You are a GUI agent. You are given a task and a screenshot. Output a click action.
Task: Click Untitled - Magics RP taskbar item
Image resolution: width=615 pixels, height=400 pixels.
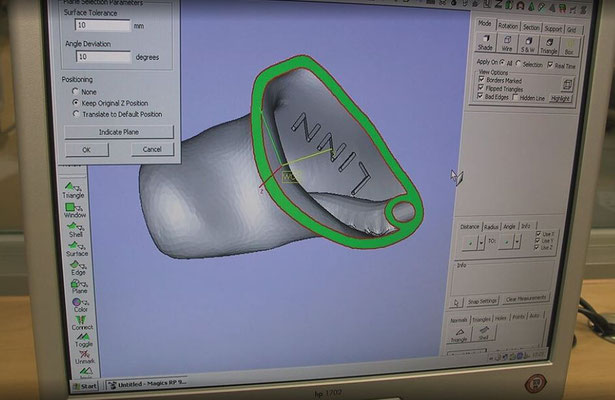[148, 384]
